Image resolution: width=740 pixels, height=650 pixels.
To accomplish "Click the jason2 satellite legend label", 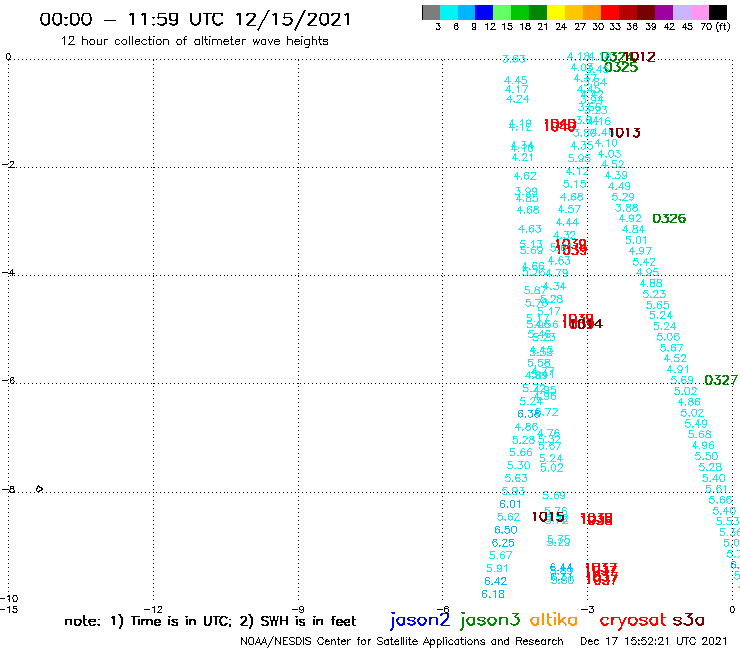I will 420,620.
